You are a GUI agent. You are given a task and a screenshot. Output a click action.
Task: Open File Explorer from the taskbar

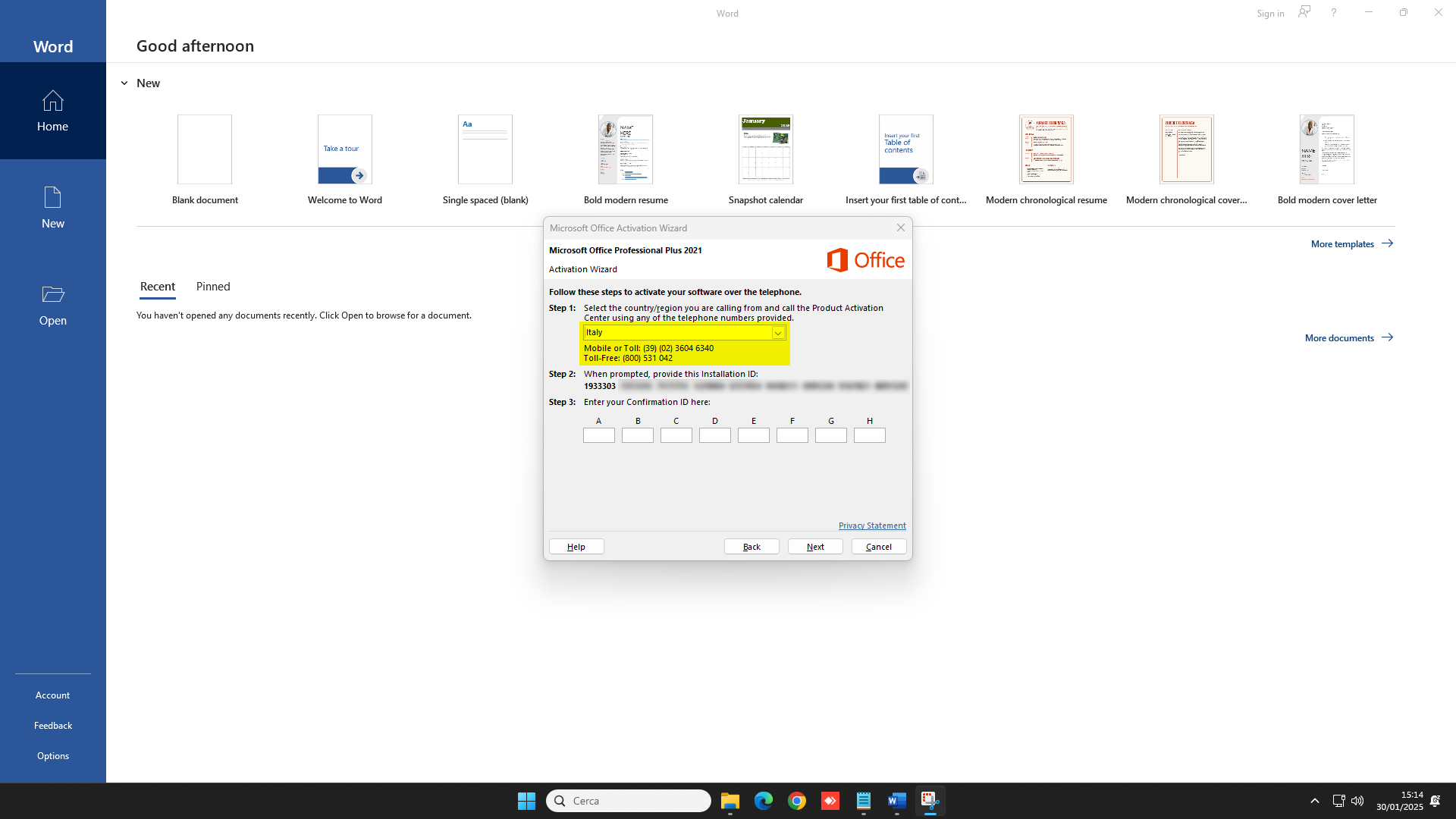pyautogui.click(x=730, y=801)
